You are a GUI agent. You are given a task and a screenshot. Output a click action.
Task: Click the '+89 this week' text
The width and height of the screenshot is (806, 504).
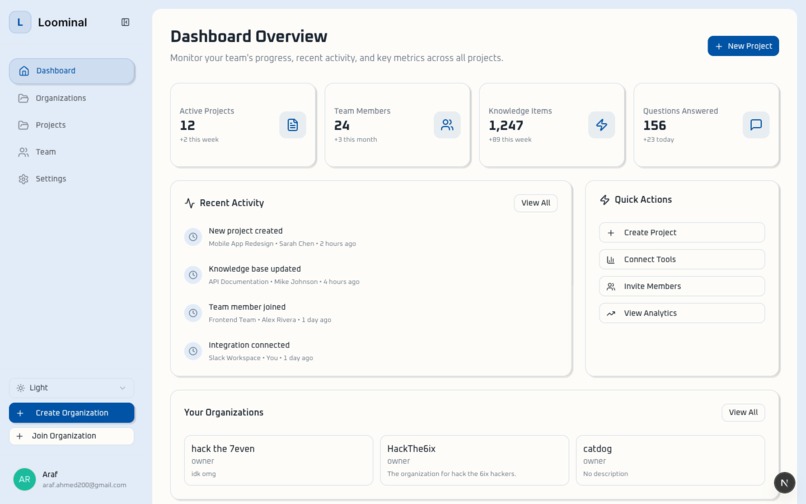point(510,139)
